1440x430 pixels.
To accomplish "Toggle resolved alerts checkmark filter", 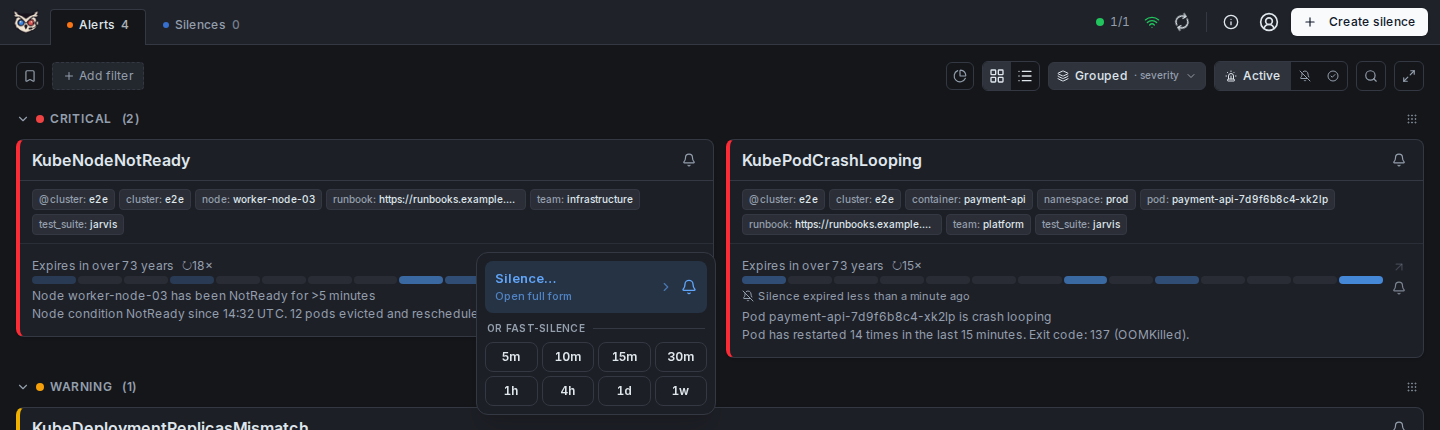I will pyautogui.click(x=1333, y=76).
